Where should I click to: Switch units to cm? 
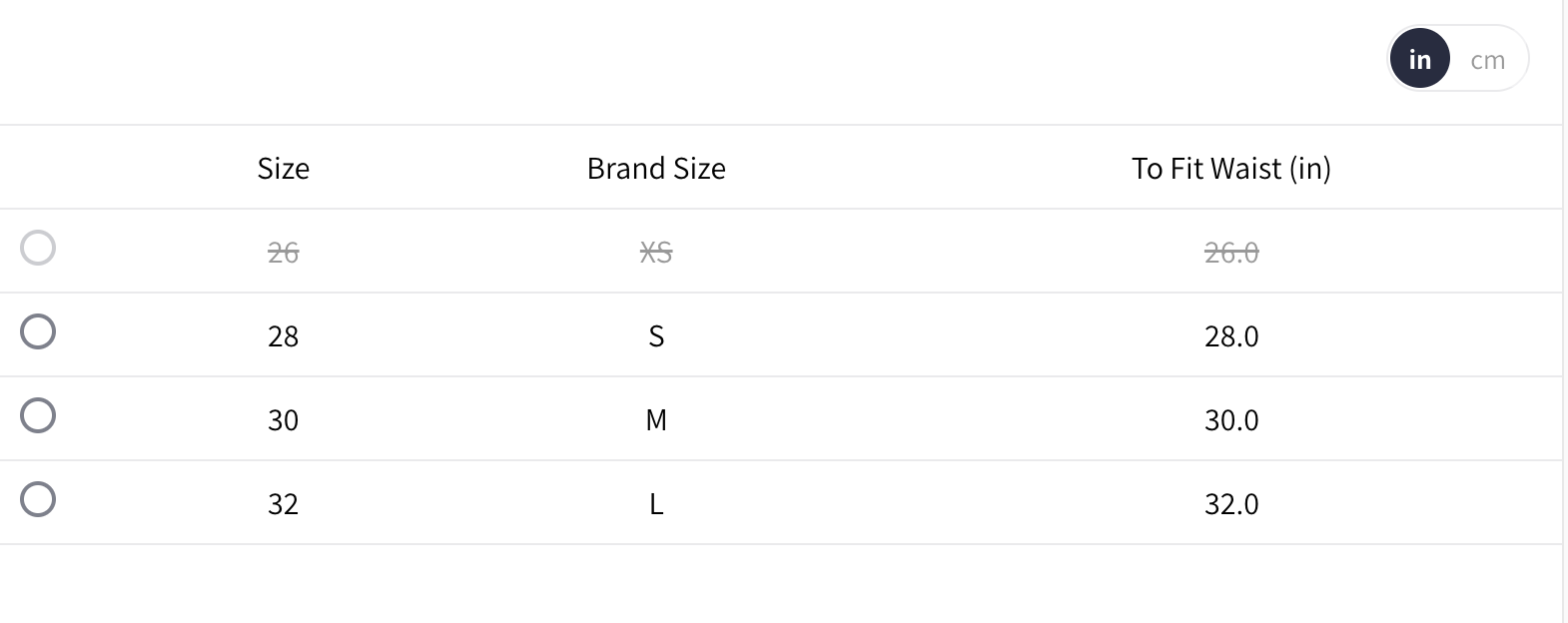(x=1487, y=60)
